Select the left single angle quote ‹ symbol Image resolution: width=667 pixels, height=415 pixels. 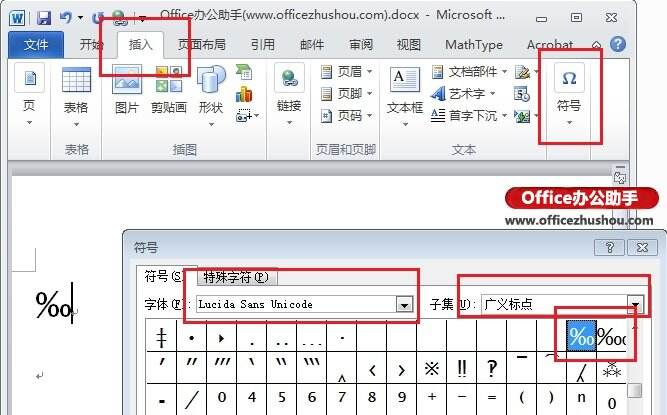coord(372,368)
